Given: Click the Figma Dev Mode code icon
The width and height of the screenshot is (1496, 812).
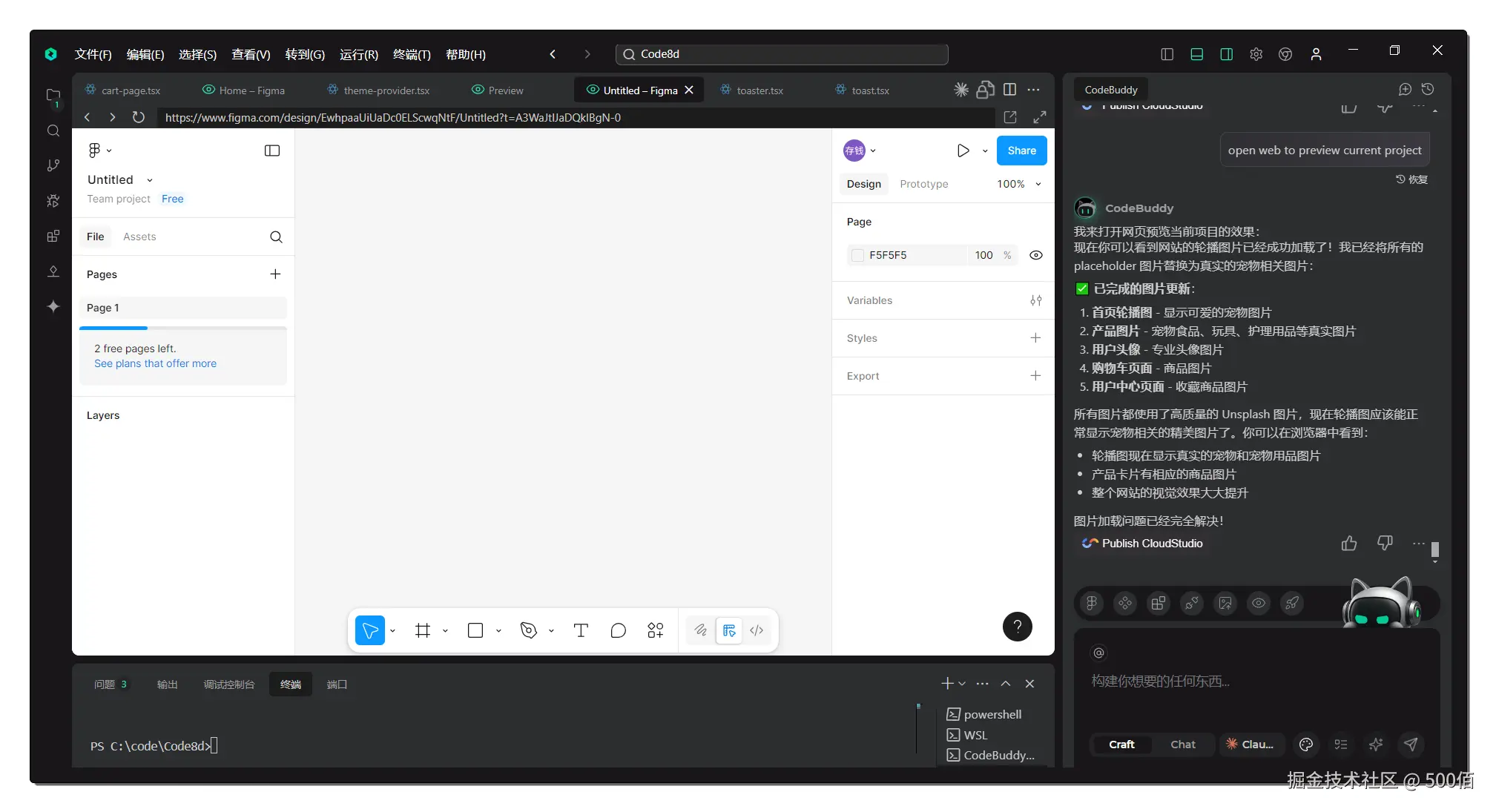Looking at the screenshot, I should click(x=757, y=630).
